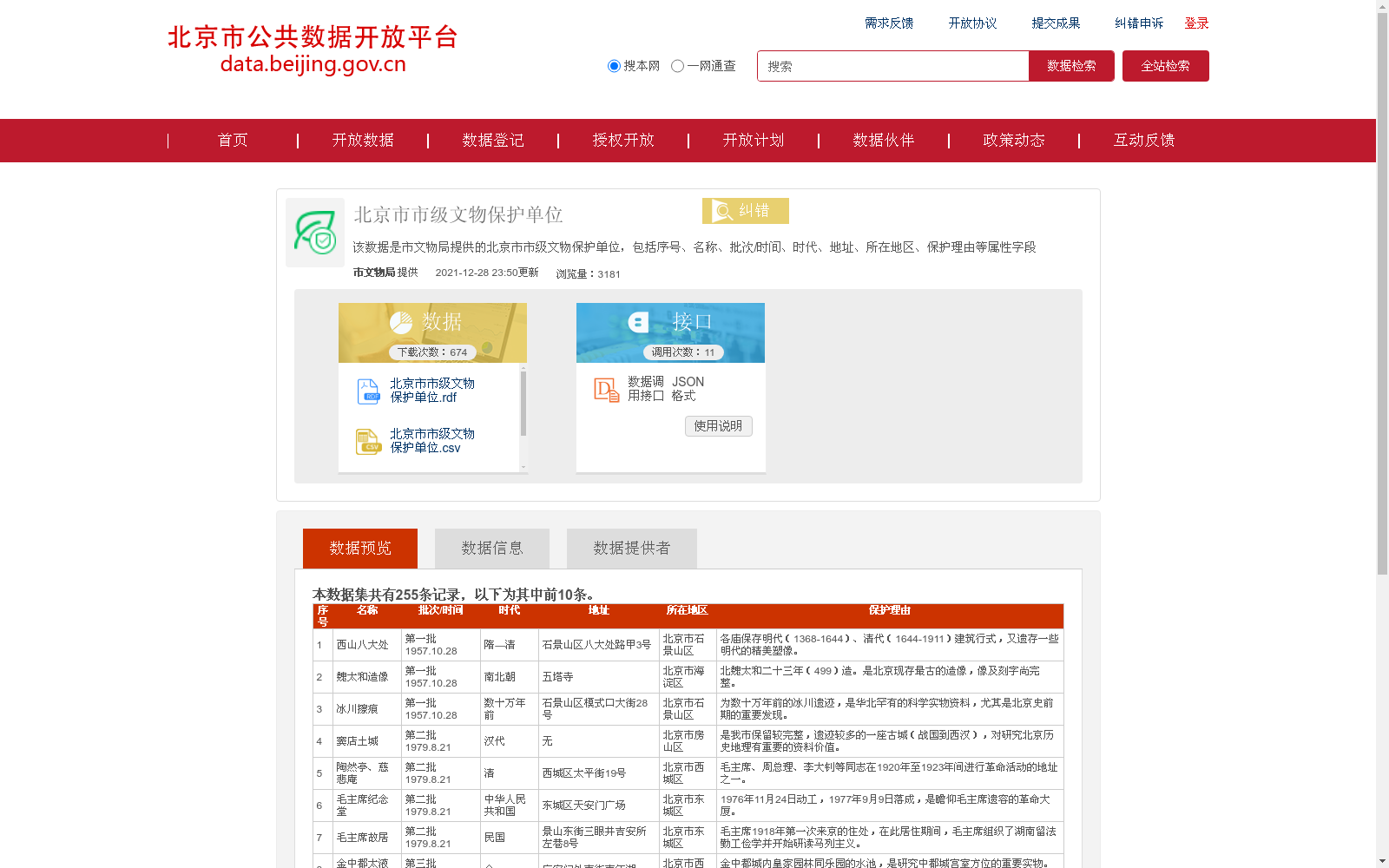The width and height of the screenshot is (1389, 868).
Task: Click the interface icon on the 接口 banner
Action: point(639,320)
